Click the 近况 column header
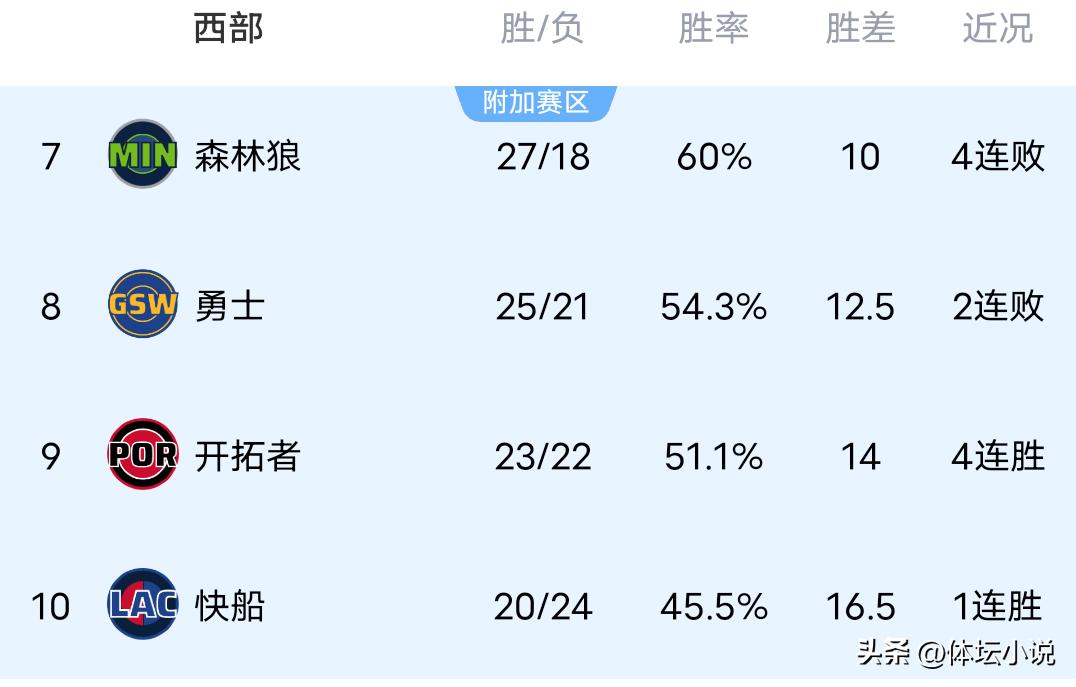1076x687 pixels. coord(997,29)
